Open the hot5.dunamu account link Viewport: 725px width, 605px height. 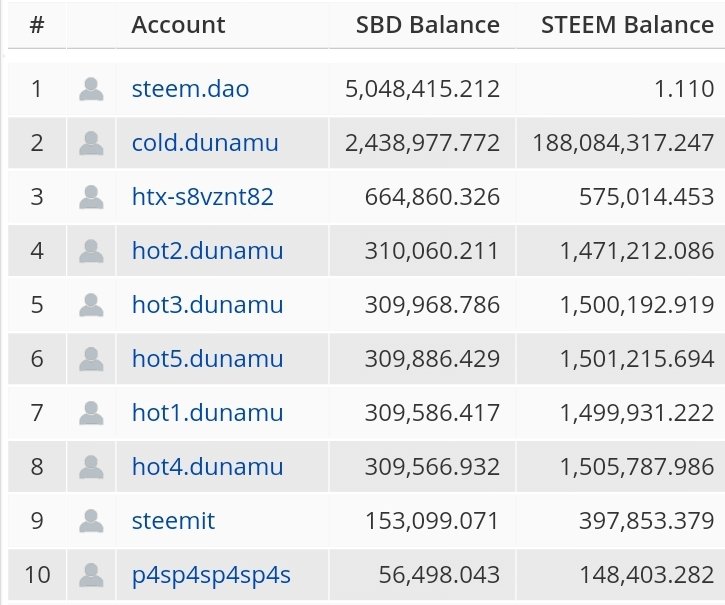[x=207, y=358]
